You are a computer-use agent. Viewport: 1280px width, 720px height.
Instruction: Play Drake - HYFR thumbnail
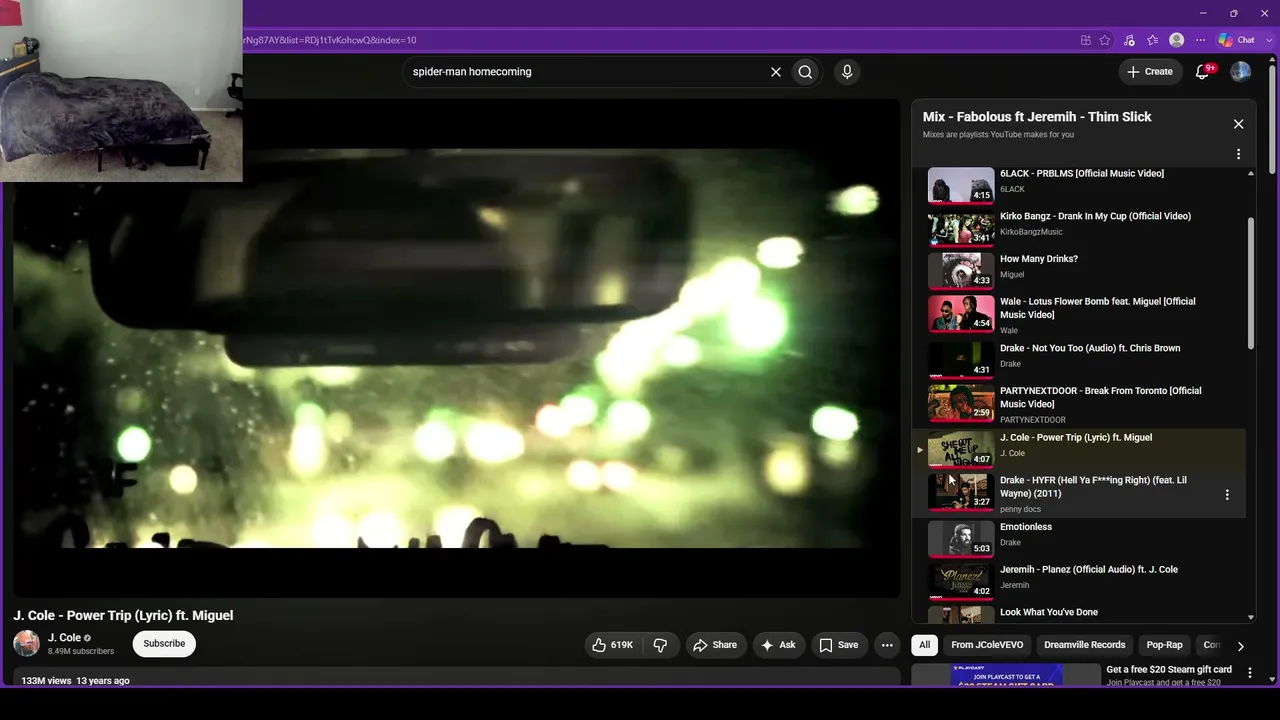click(961, 491)
